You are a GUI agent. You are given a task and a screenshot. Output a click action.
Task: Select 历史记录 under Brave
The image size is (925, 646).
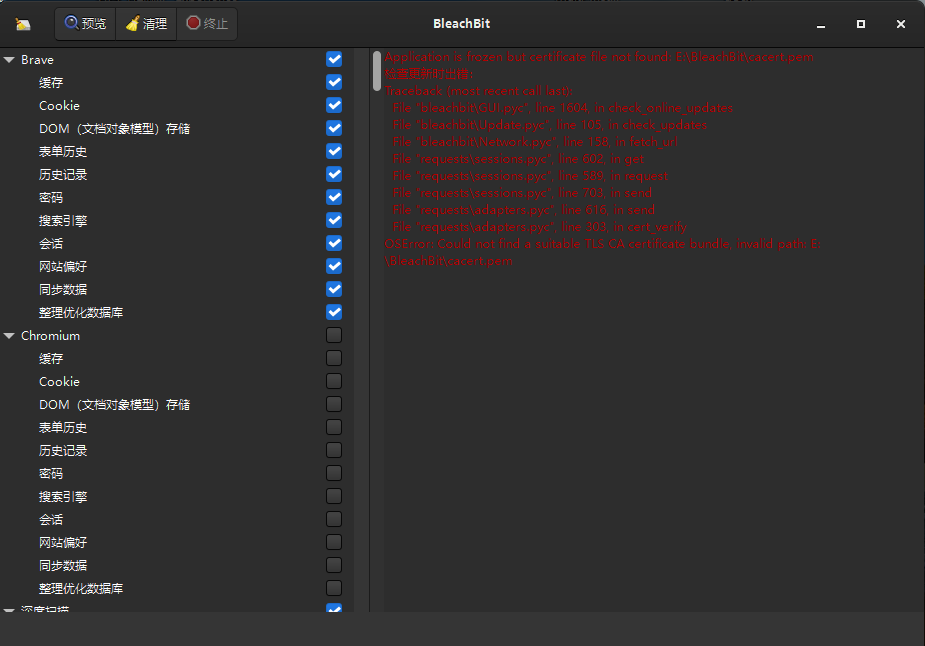point(63,175)
